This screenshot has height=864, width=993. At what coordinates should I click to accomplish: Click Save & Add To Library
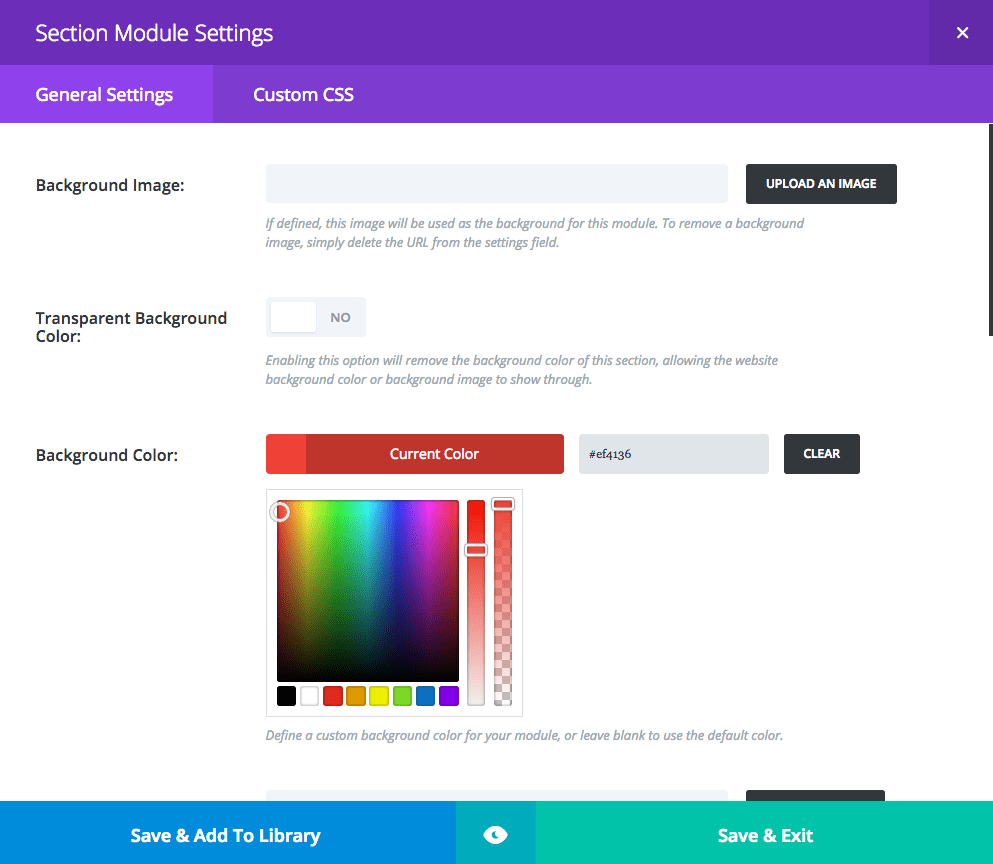(x=226, y=835)
